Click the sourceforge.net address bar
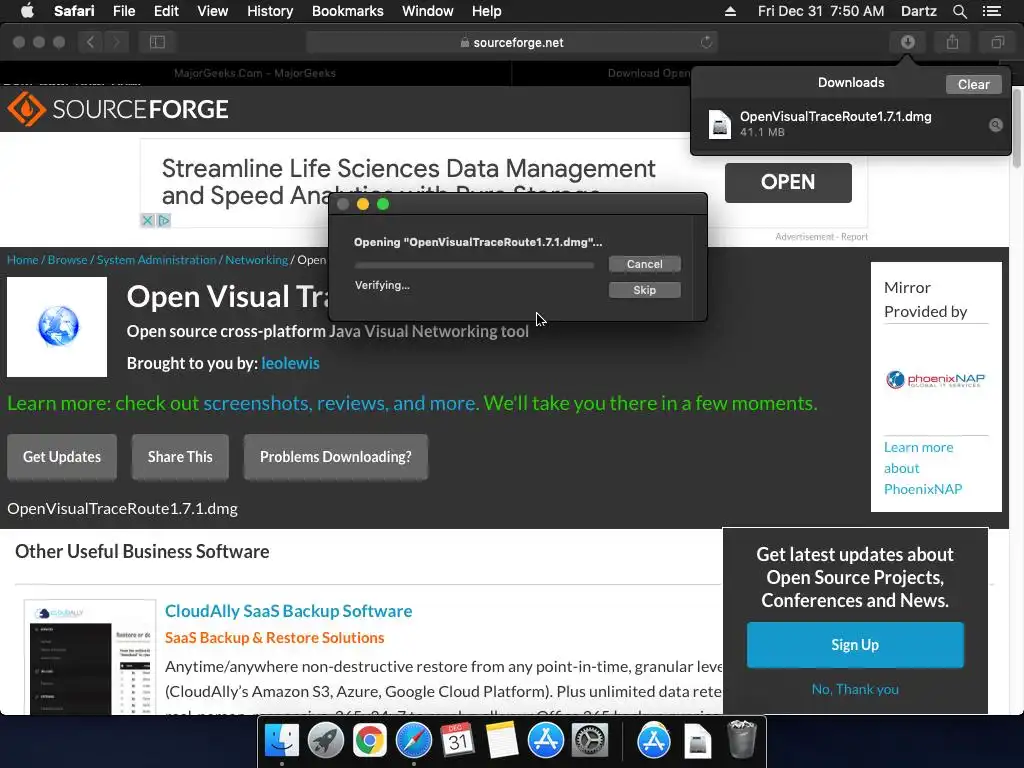The image size is (1024, 768). coord(512,42)
